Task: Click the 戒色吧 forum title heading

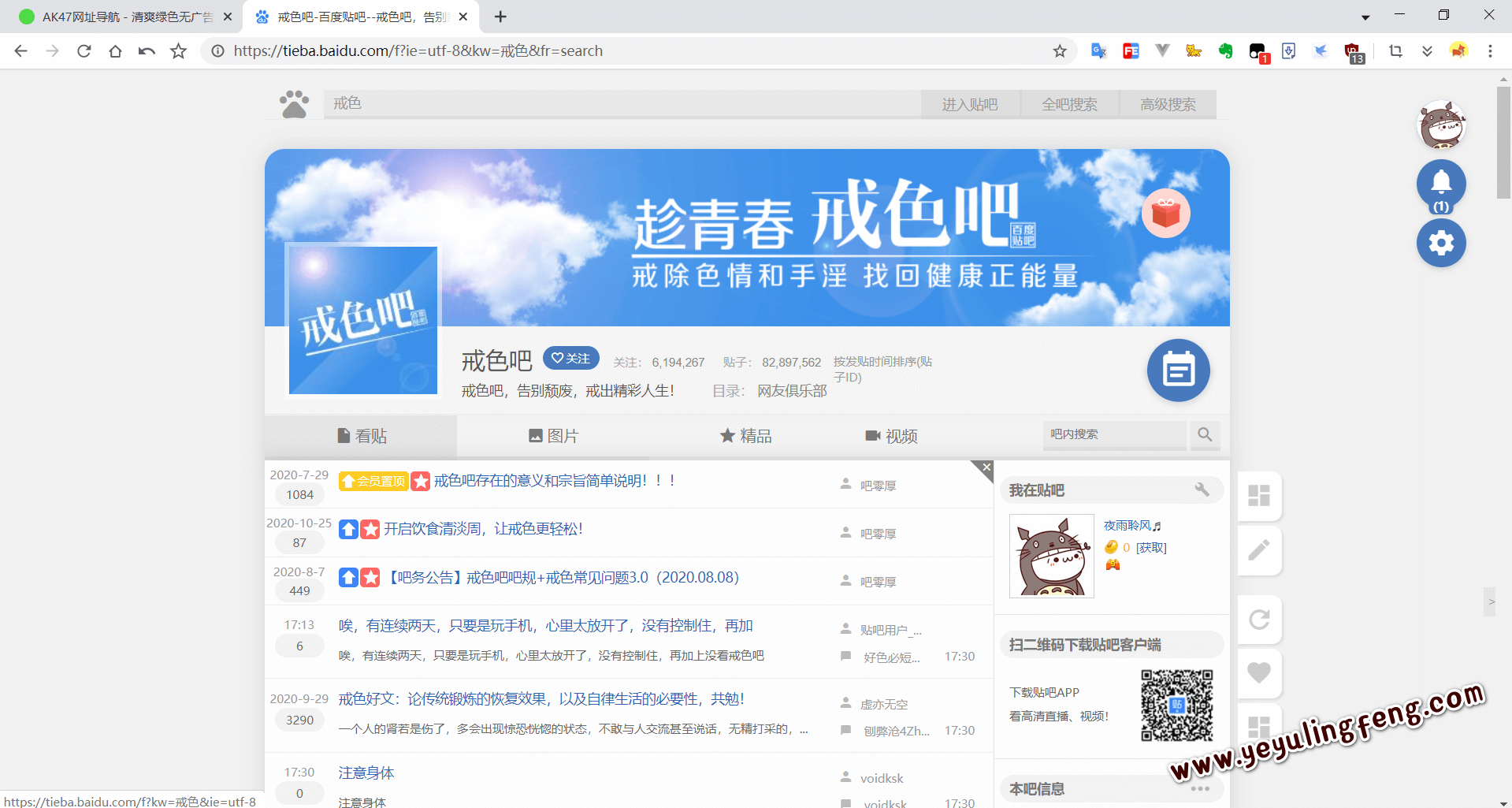Action: click(x=497, y=360)
